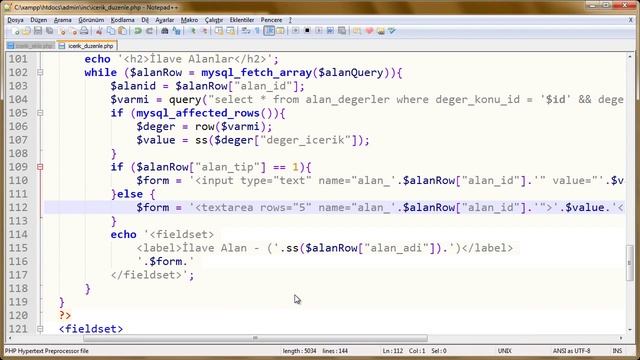This screenshot has height=360, width=640.
Task: Click the Start Recording macro icon
Action: [296, 31]
